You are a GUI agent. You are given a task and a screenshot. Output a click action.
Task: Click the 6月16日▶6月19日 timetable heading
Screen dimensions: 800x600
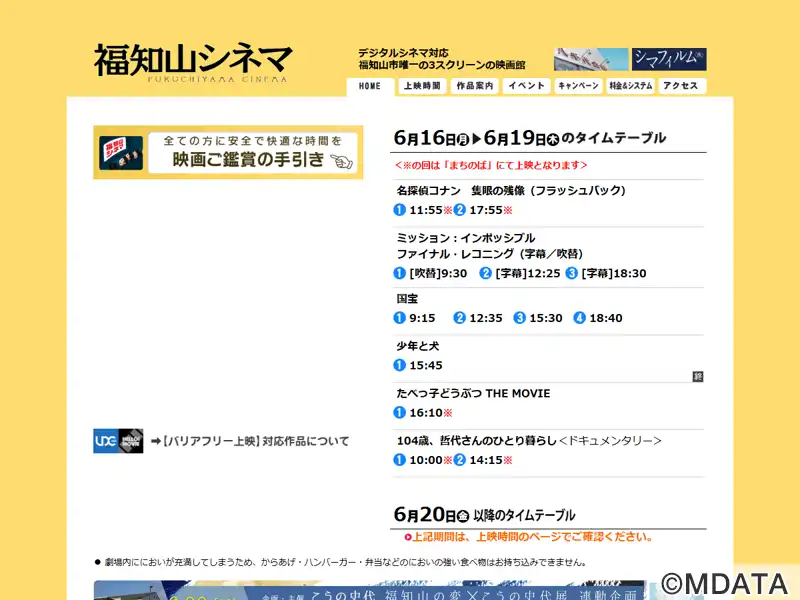click(530, 138)
